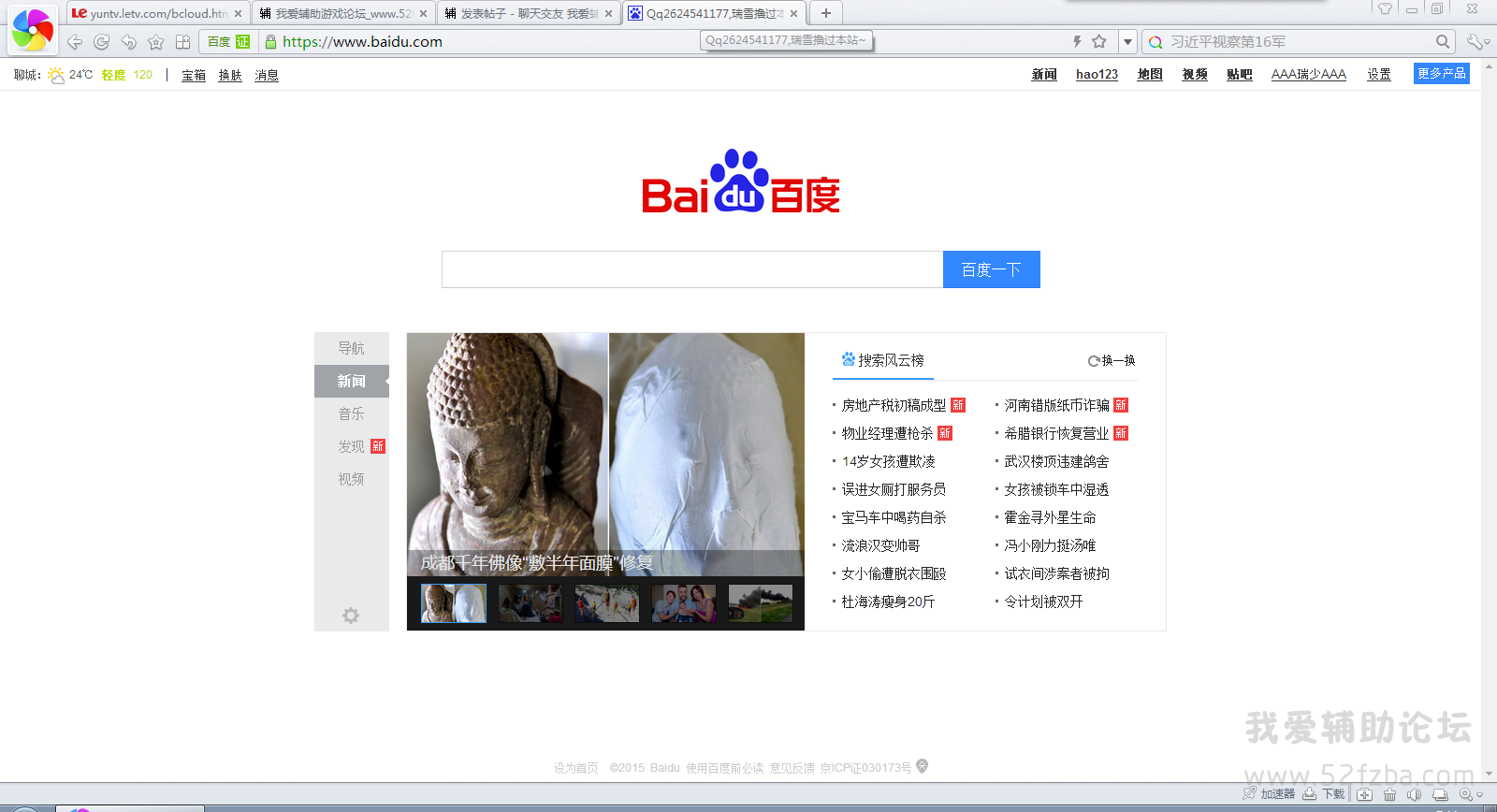This screenshot has height=812, width=1497.
Task: Reload the page with refresh icon
Action: click(102, 42)
